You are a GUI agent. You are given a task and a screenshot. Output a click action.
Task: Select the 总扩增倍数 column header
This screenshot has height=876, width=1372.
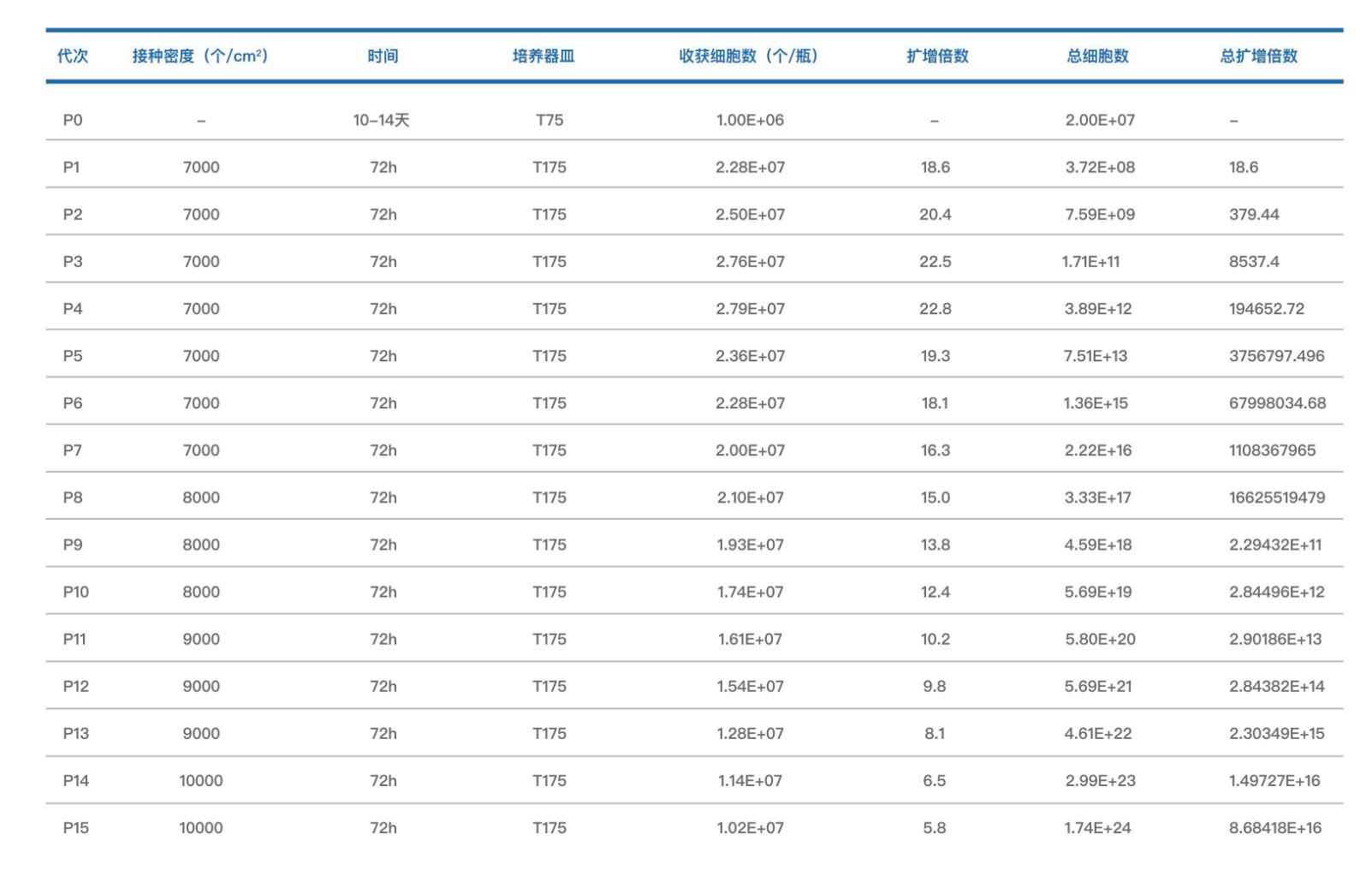click(x=1258, y=57)
